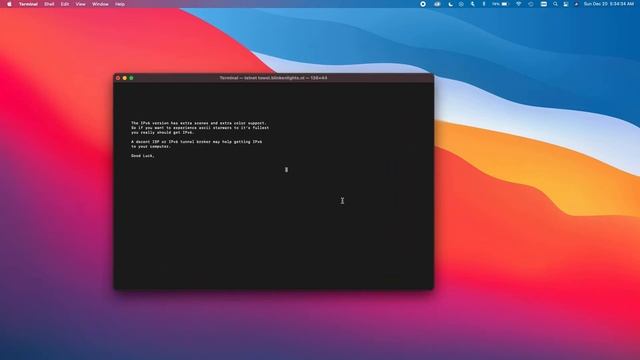Image resolution: width=640 pixels, height=360 pixels.
Task: Open the View menu
Action: pos(80,4)
